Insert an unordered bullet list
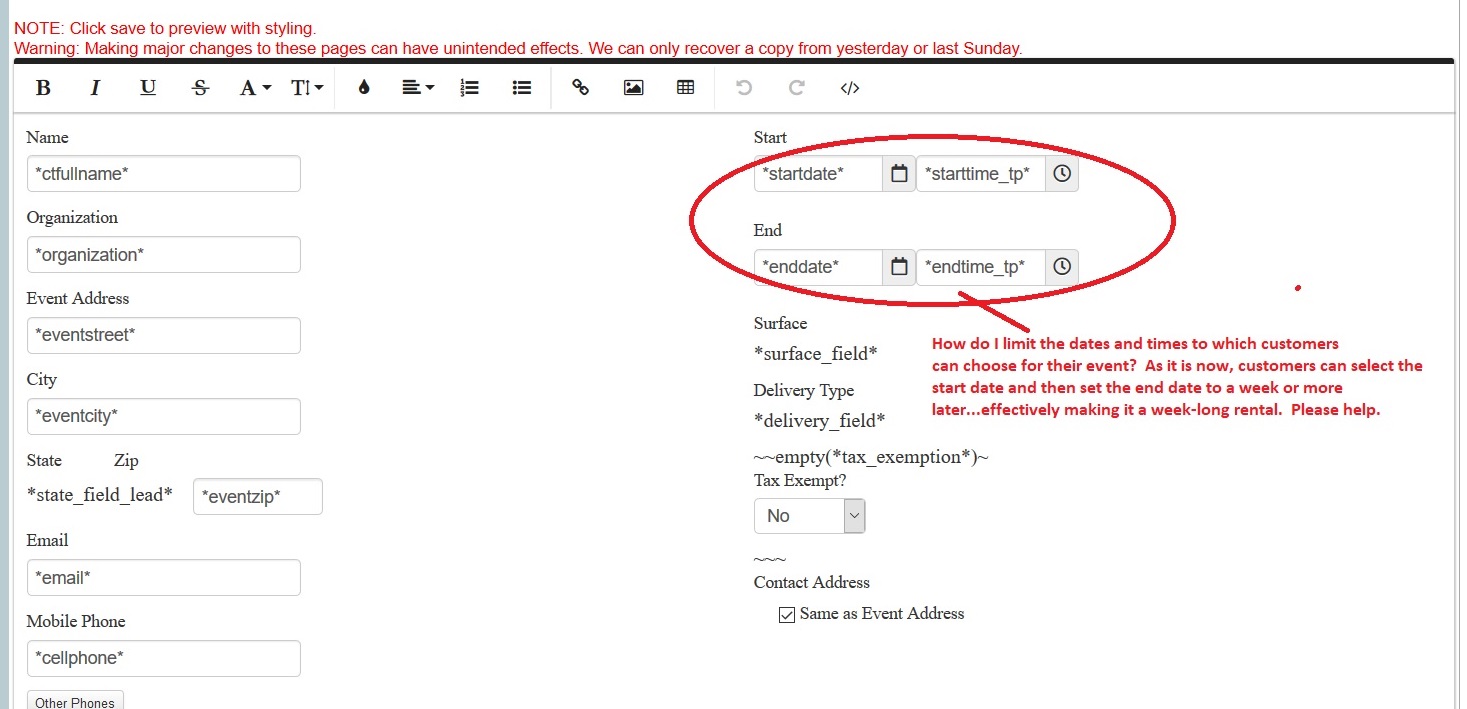The width and height of the screenshot is (1467, 709). (x=521, y=88)
